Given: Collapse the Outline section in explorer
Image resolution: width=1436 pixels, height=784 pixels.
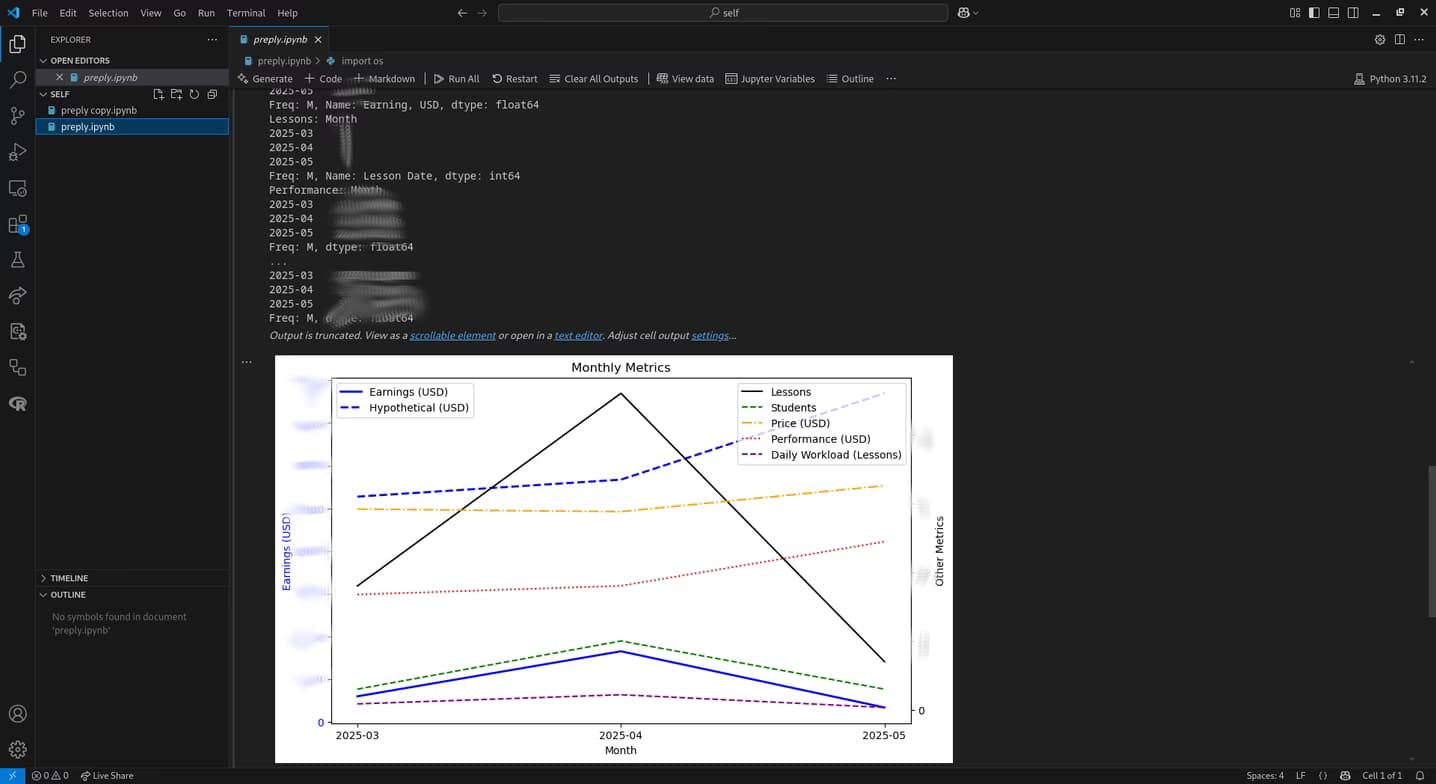Looking at the screenshot, I should coord(69,595).
